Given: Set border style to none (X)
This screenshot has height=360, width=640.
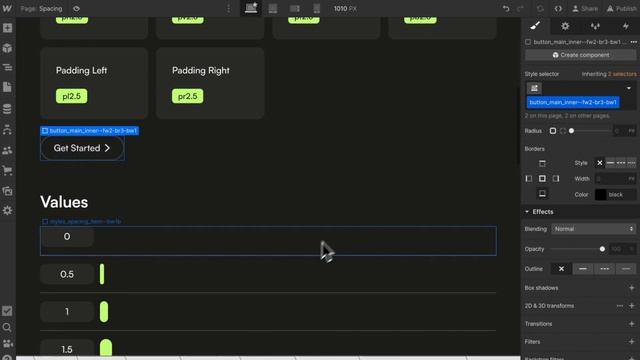Looking at the screenshot, I should click(600, 163).
